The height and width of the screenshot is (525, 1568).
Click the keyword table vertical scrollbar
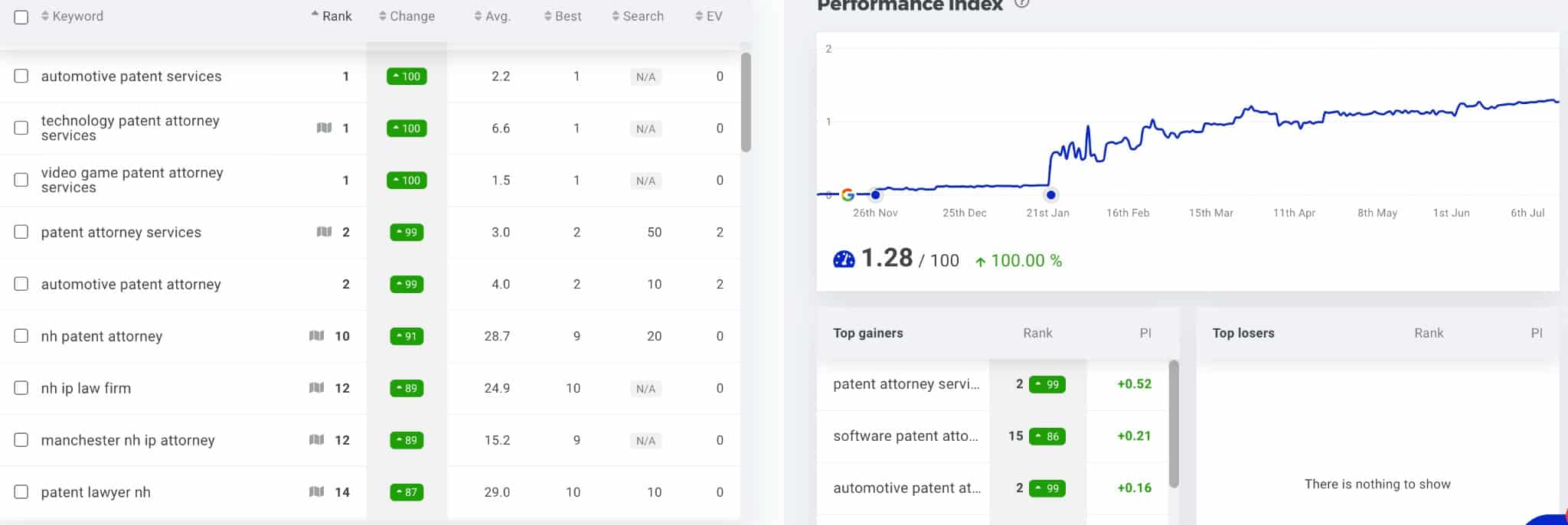(746, 102)
